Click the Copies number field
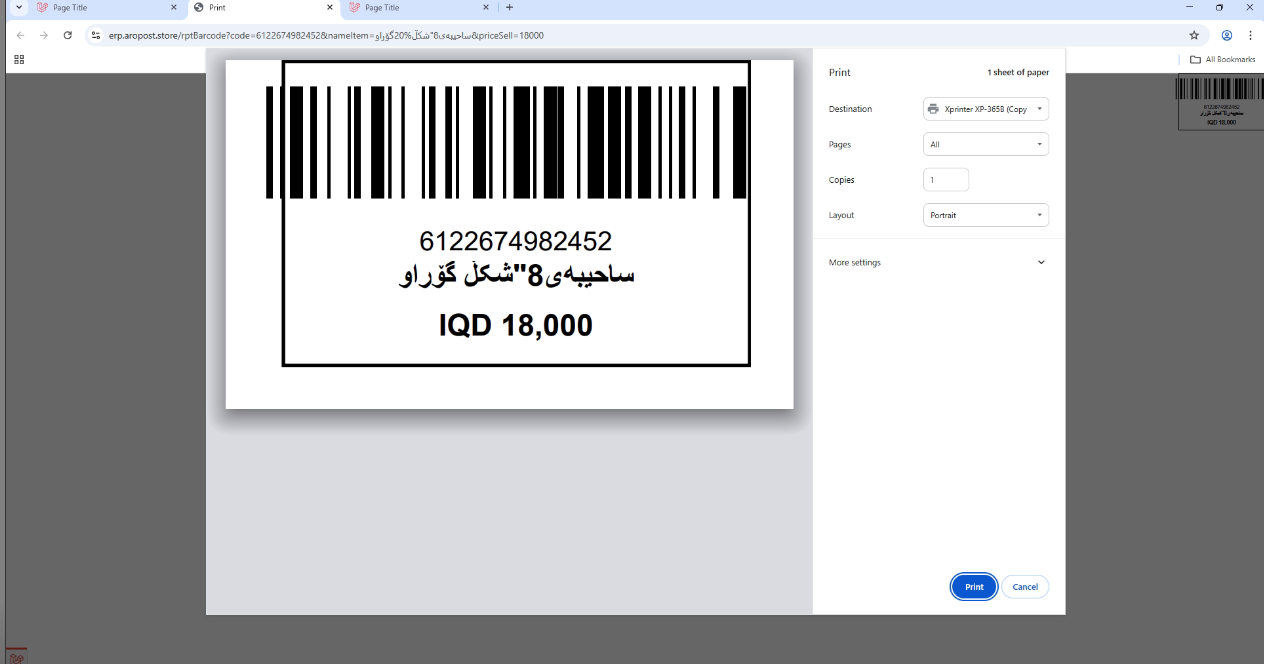 pos(945,180)
